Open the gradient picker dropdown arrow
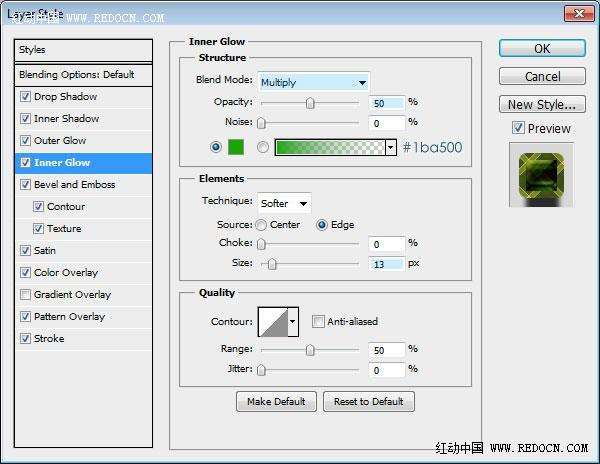 [x=391, y=147]
